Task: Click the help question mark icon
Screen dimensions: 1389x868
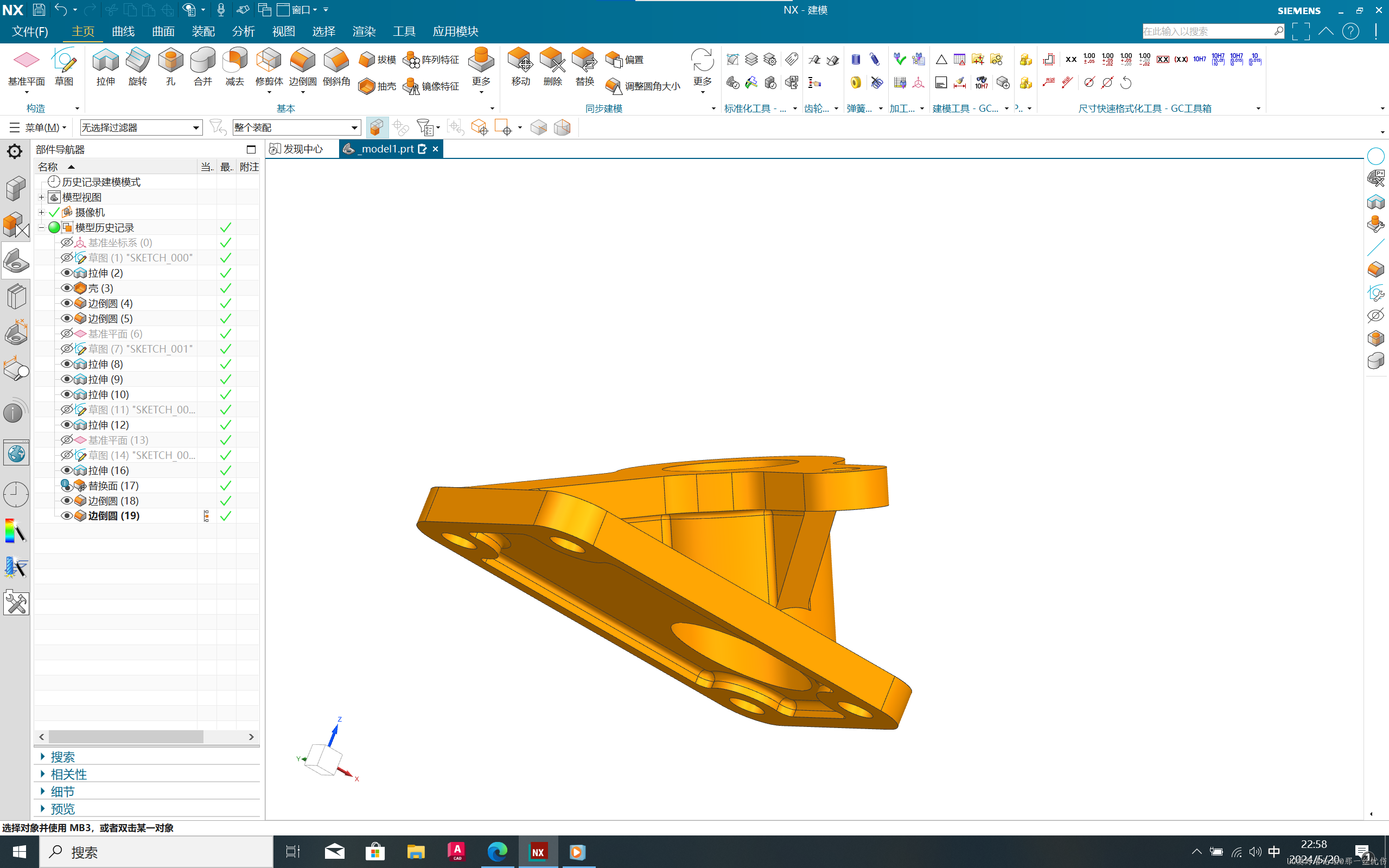Action: click(1350, 31)
